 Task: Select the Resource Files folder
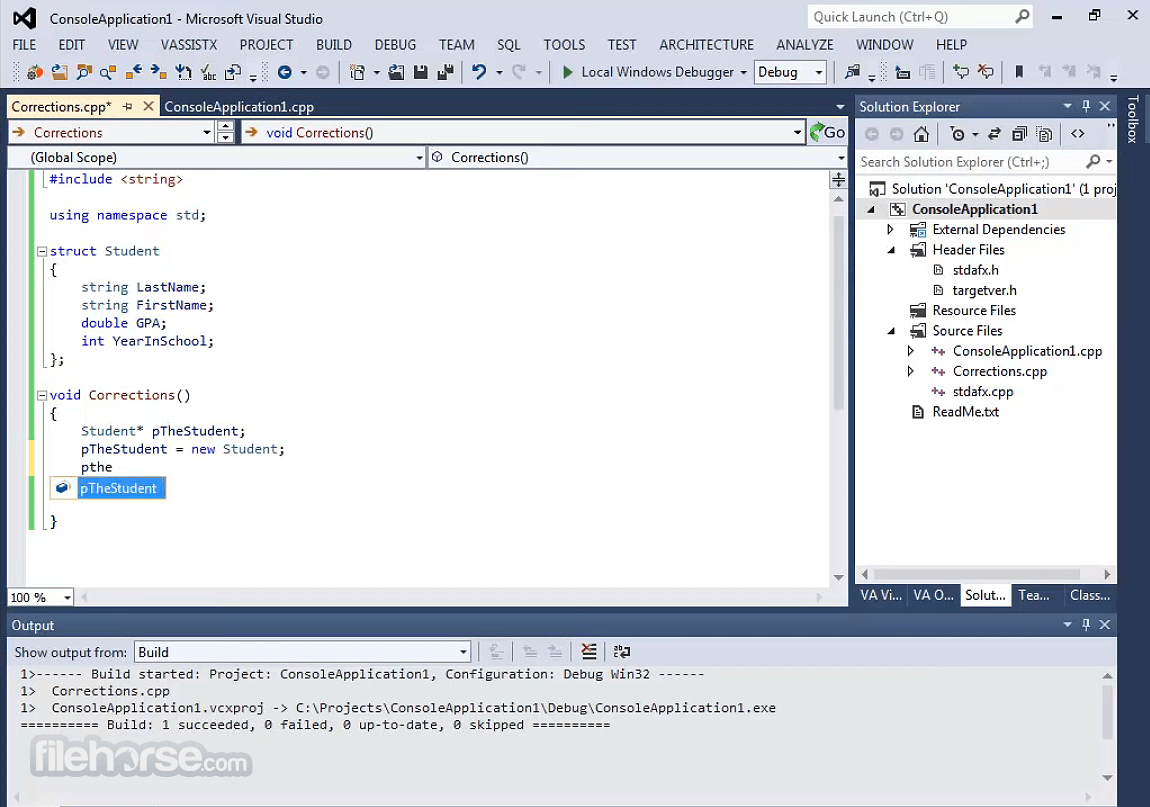[973, 311]
